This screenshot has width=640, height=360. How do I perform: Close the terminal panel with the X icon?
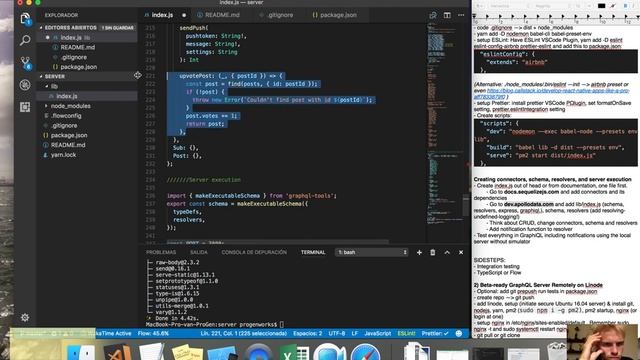pos(461,253)
